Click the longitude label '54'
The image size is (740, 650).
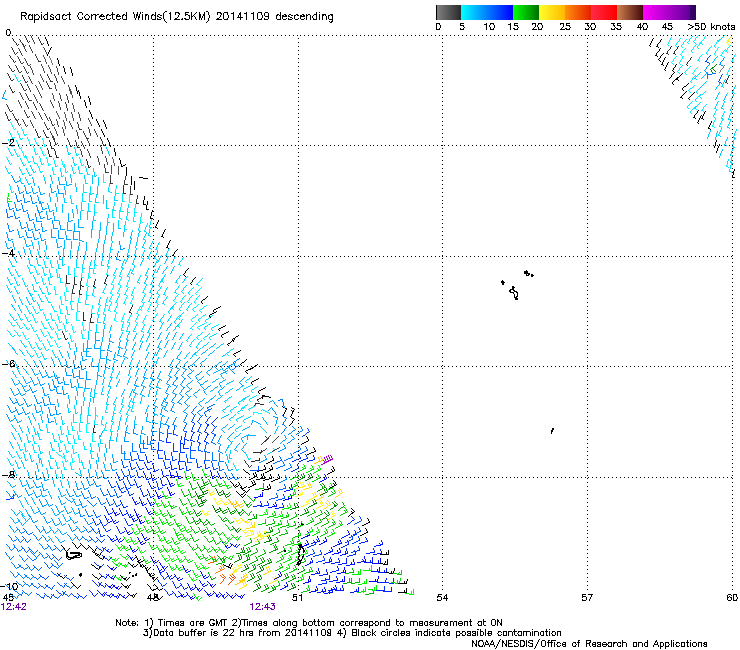coord(442,598)
